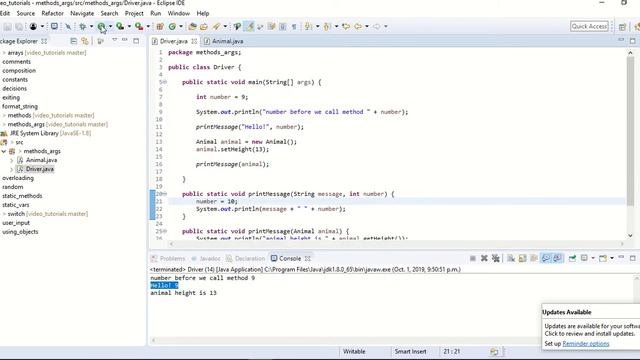Click Remove All Terminated Launches icon
640x360 pixels.
496,258
